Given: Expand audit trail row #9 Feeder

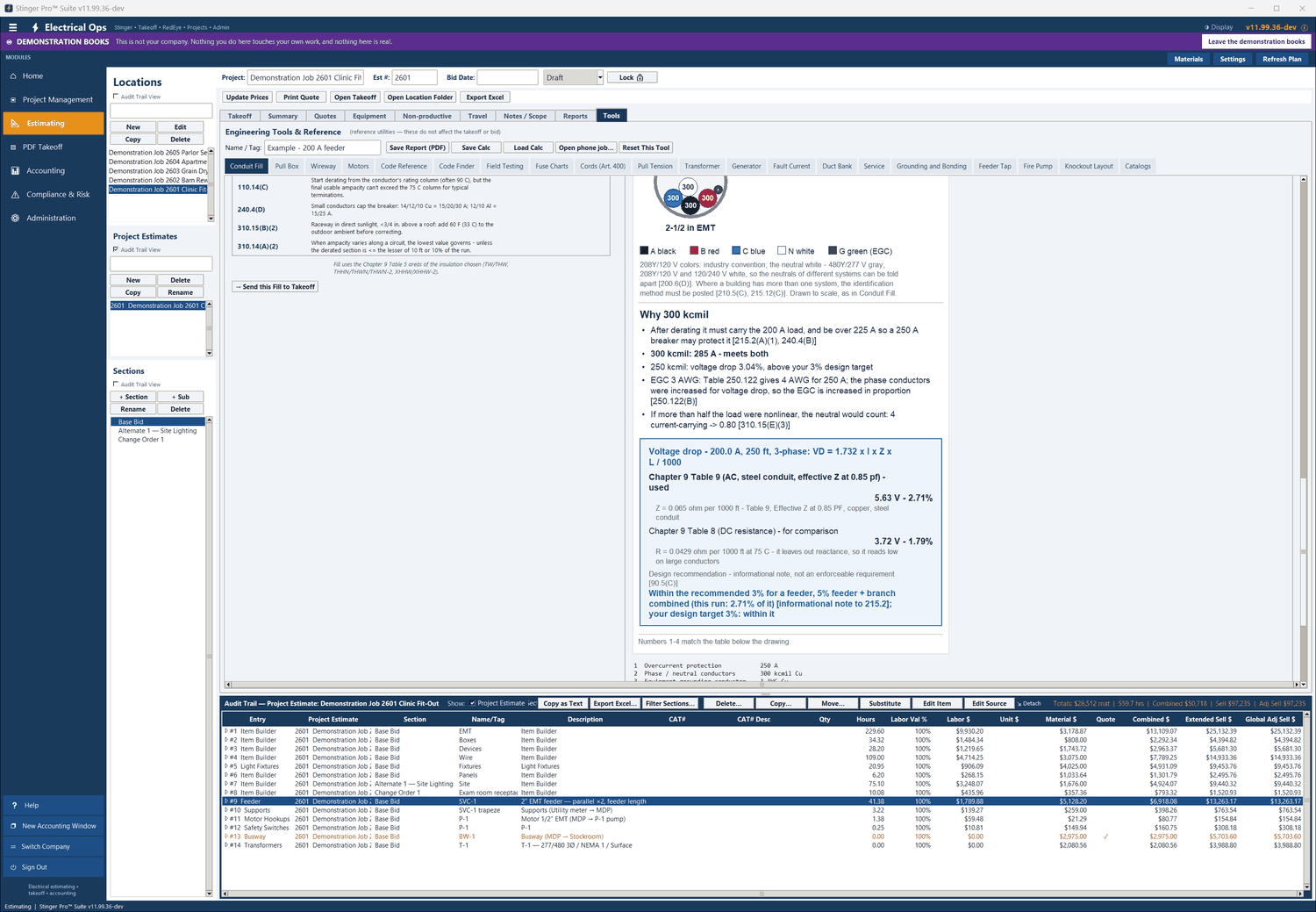Looking at the screenshot, I should click(226, 801).
